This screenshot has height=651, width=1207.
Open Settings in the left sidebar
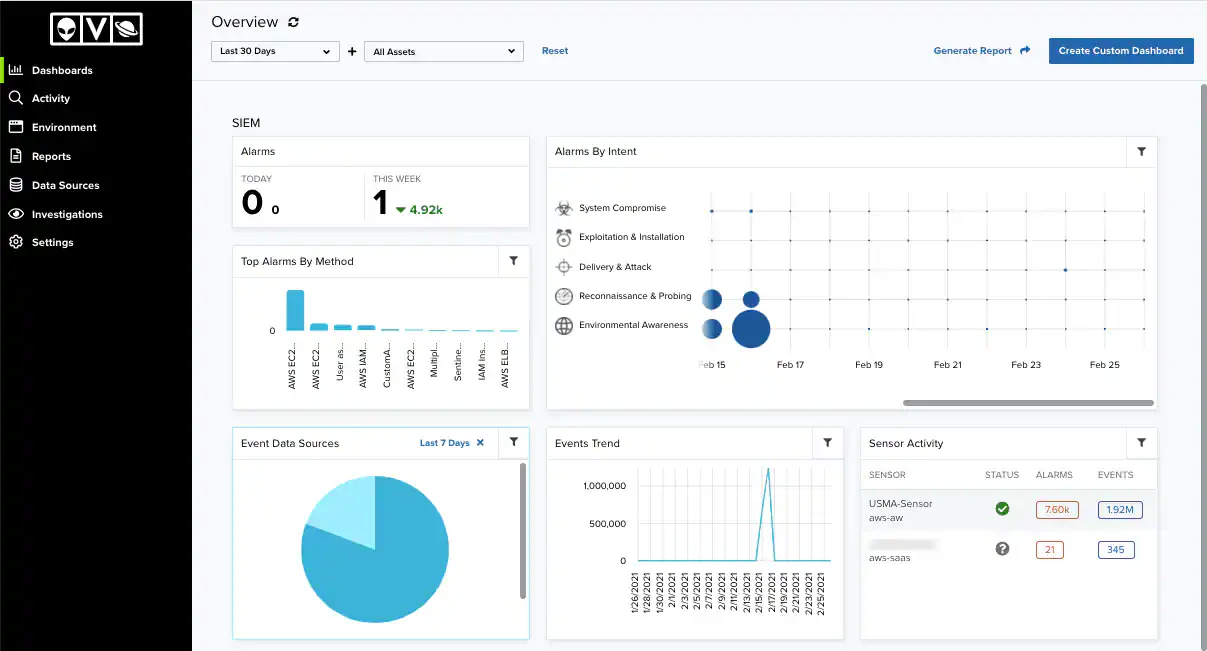coord(52,242)
